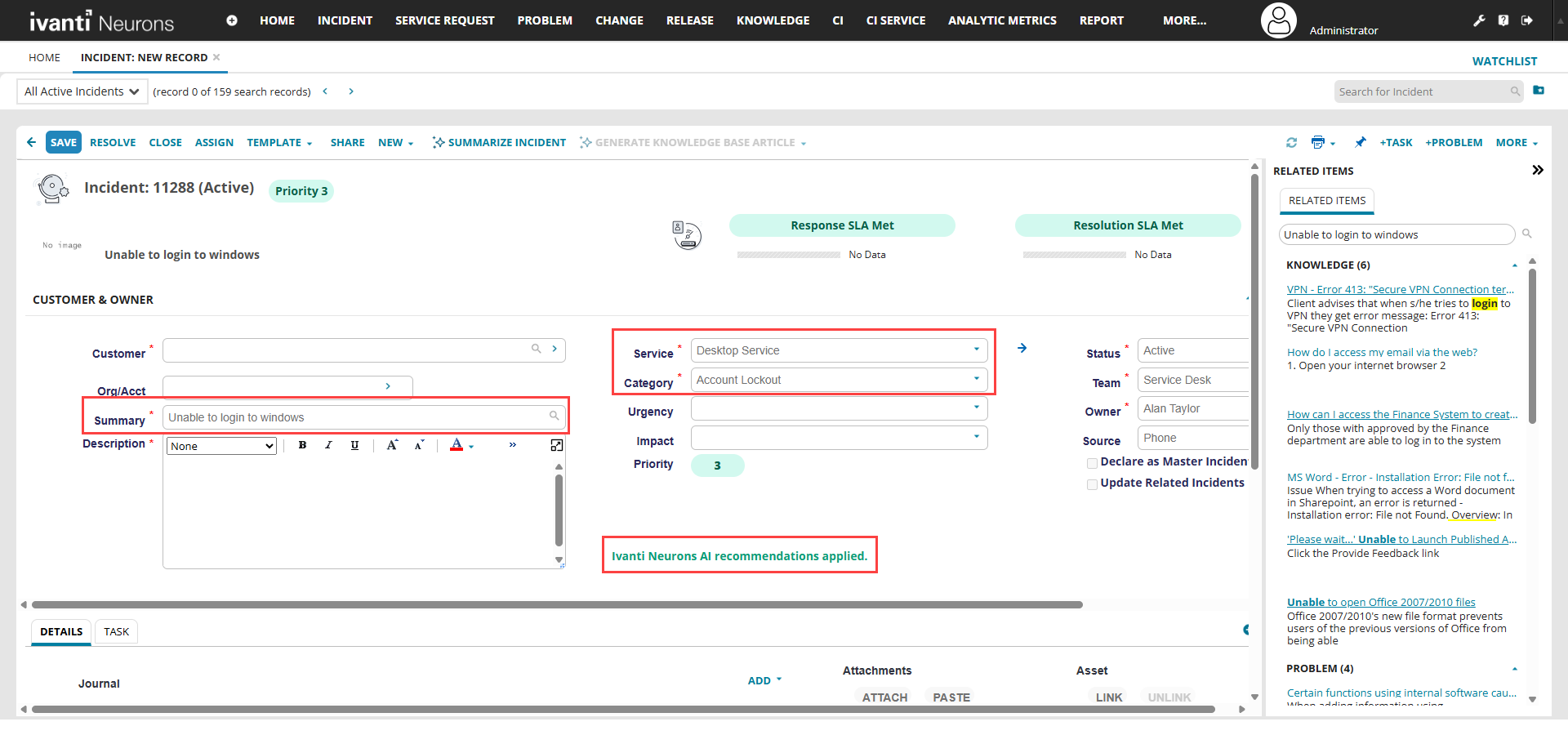This screenshot has height=744, width=1568.
Task: Click the logout icon in header
Action: coord(1526,20)
